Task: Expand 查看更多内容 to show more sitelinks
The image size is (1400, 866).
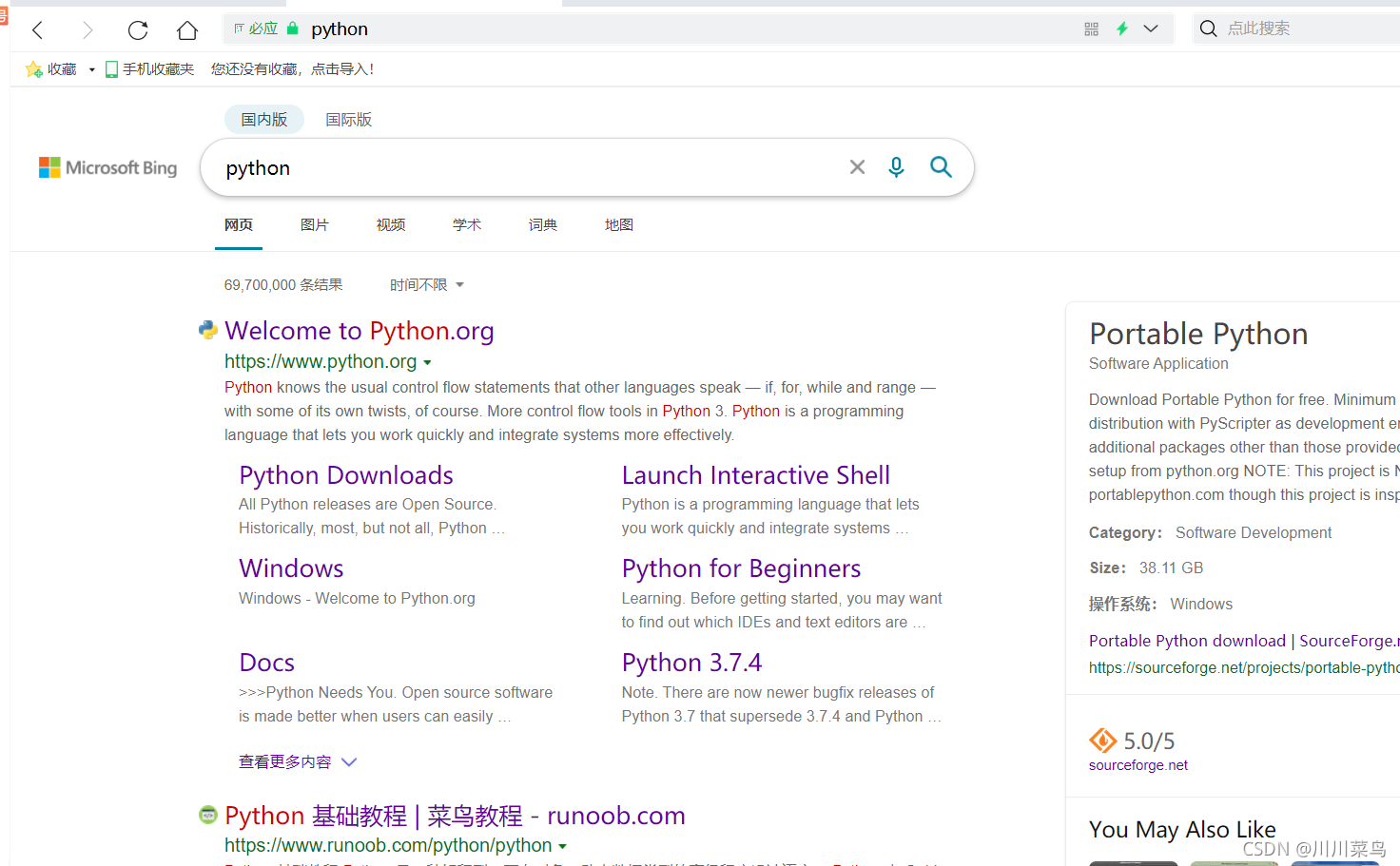Action: [x=298, y=762]
